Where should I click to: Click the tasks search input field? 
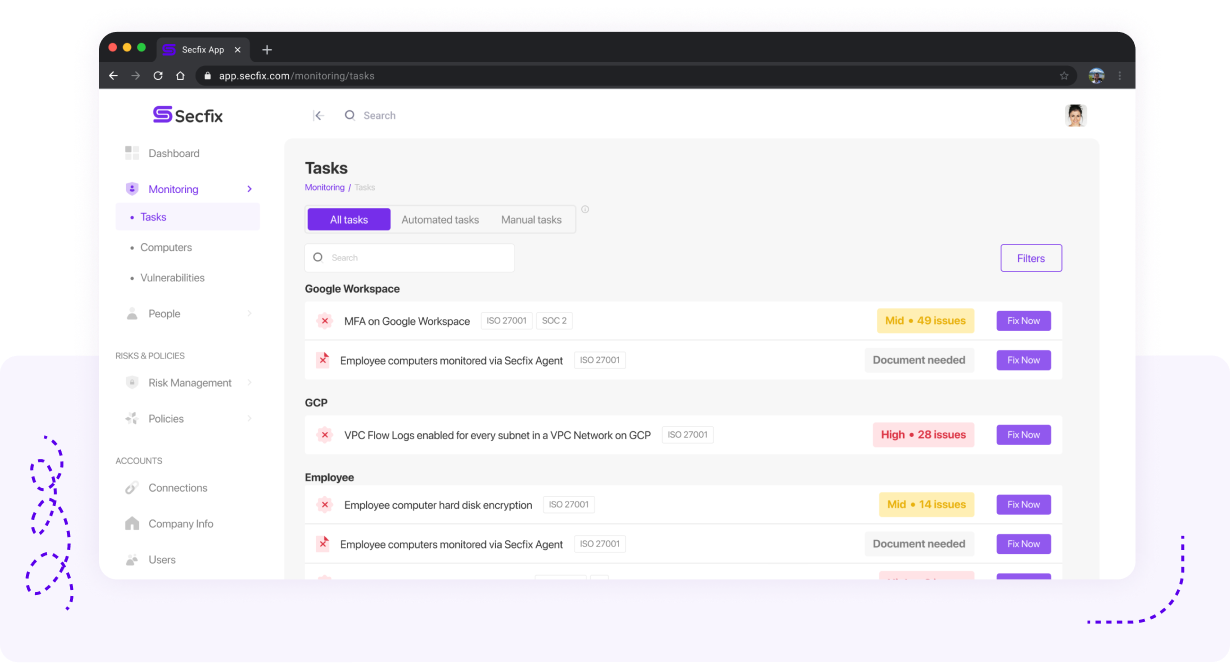point(410,258)
